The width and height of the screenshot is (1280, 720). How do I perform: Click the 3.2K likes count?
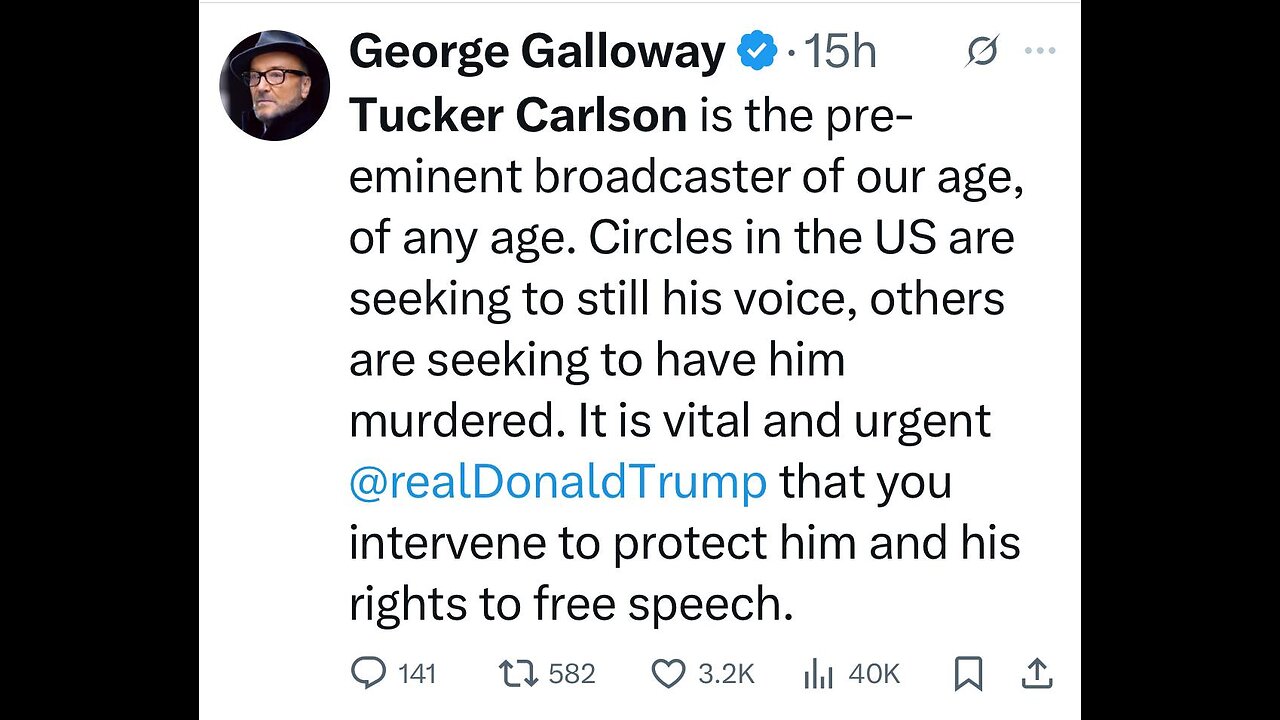[726, 675]
